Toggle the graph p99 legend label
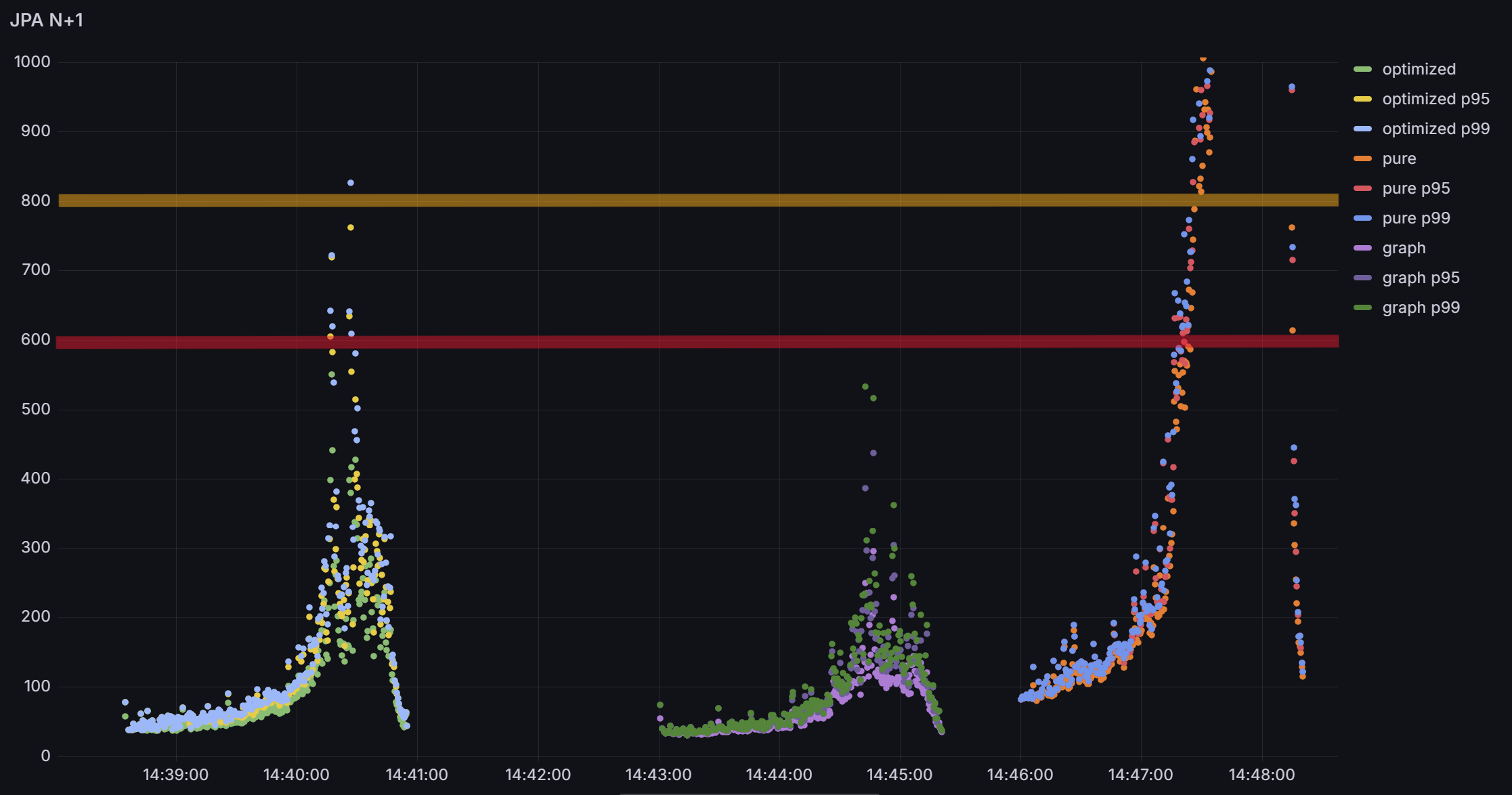The width and height of the screenshot is (1512, 795). (1421, 307)
